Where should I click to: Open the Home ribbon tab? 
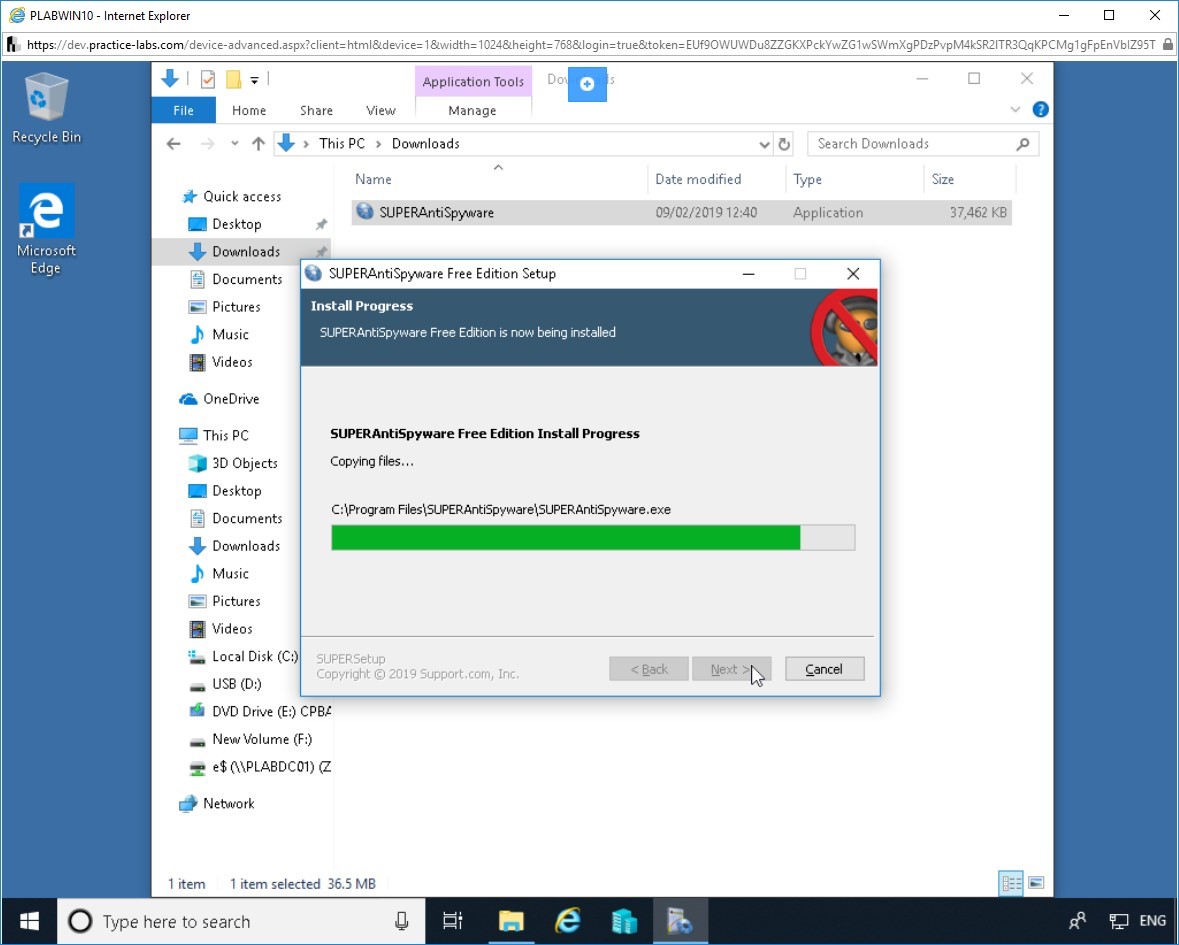click(x=249, y=111)
